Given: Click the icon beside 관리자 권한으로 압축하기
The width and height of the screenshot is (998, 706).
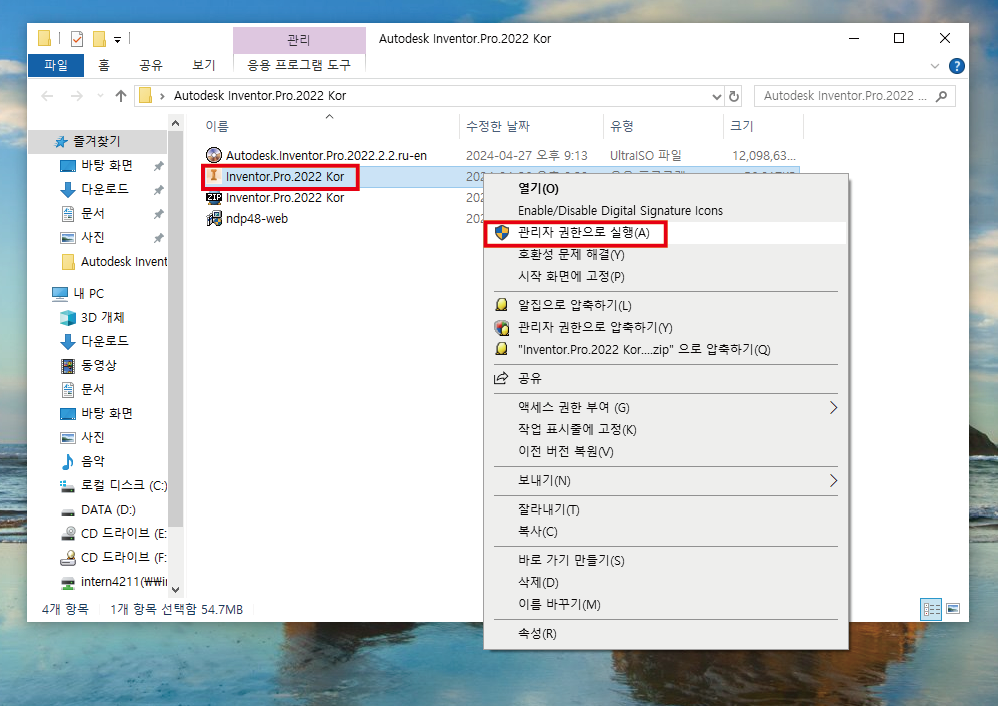Looking at the screenshot, I should point(502,327).
